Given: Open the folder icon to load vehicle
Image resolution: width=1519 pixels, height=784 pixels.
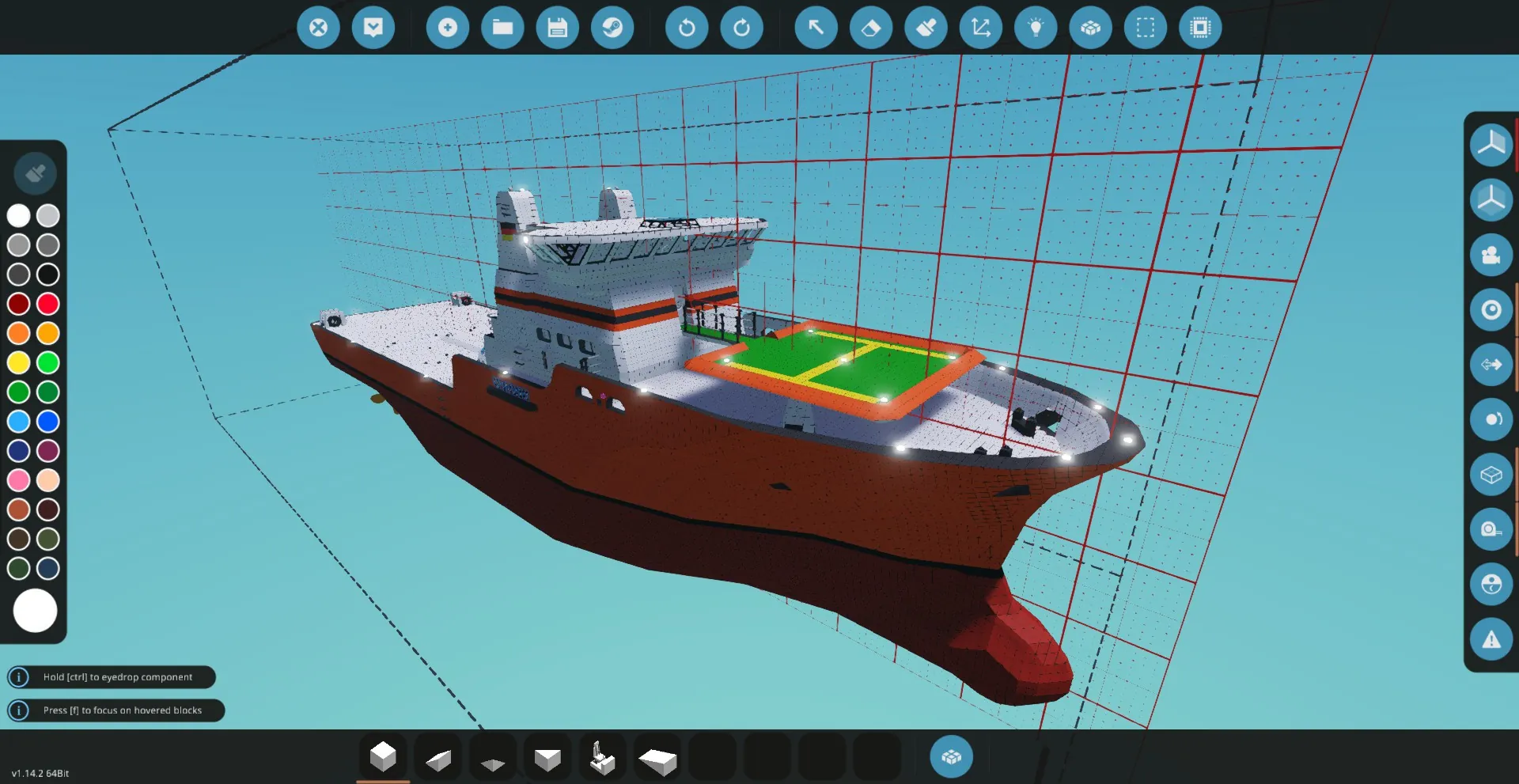Looking at the screenshot, I should point(502,28).
